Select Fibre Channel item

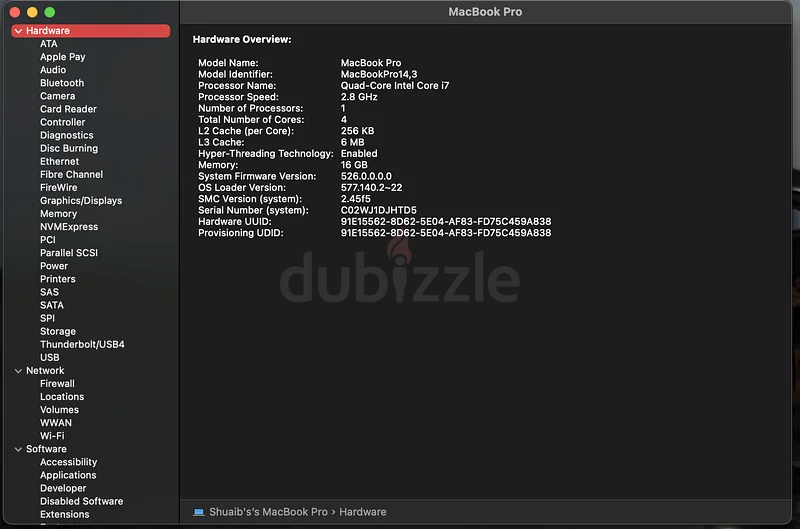[71, 174]
